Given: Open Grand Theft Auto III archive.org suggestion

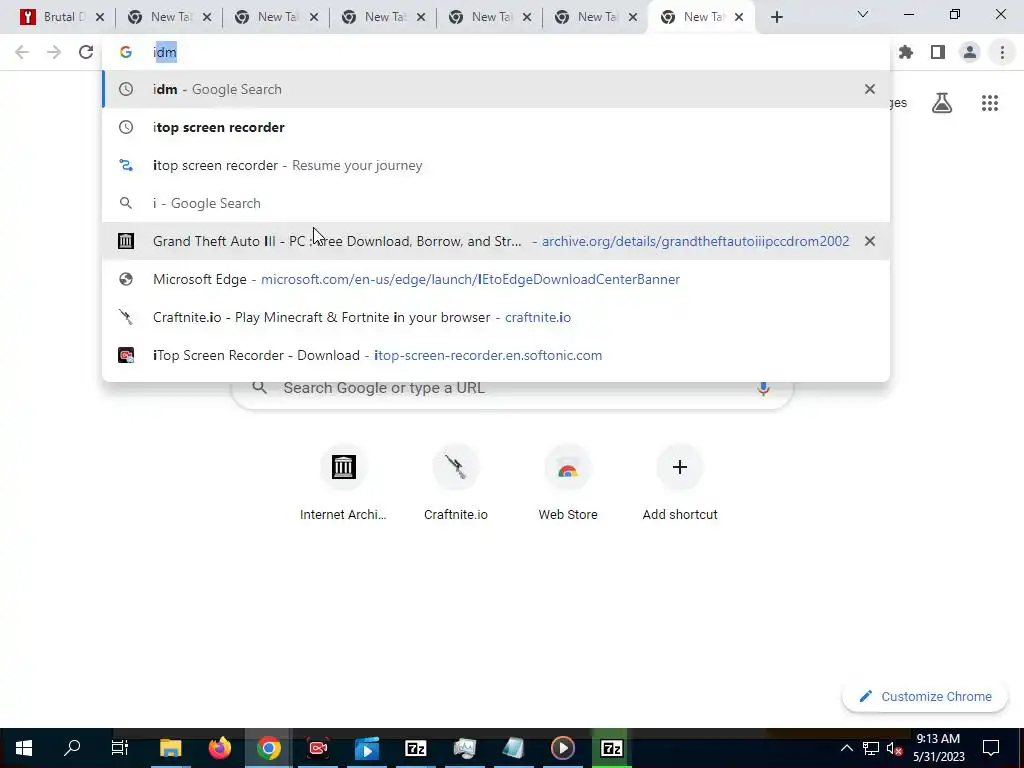Looking at the screenshot, I should point(496,241).
